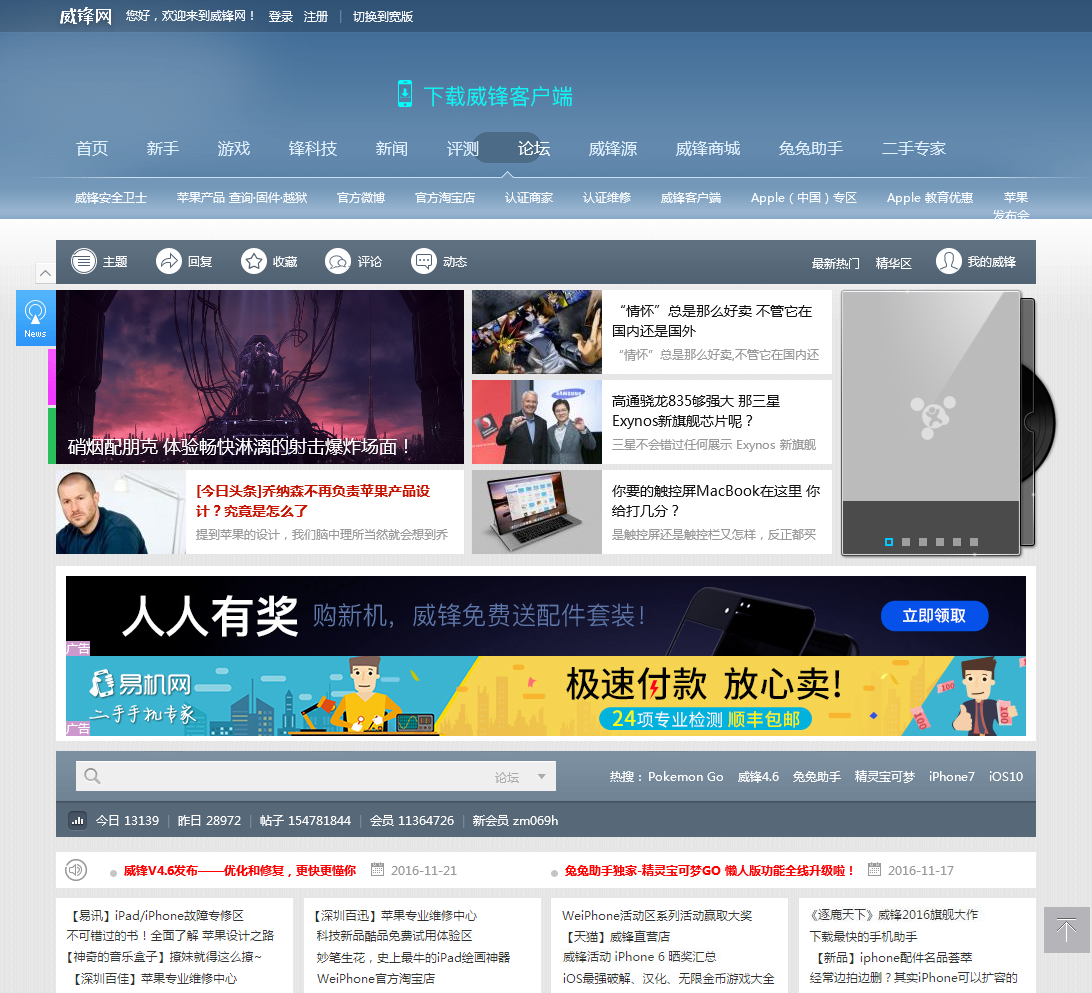Screen dimensions: 1092x993
Task: Click the statistics bar chart icon
Action: point(77,820)
